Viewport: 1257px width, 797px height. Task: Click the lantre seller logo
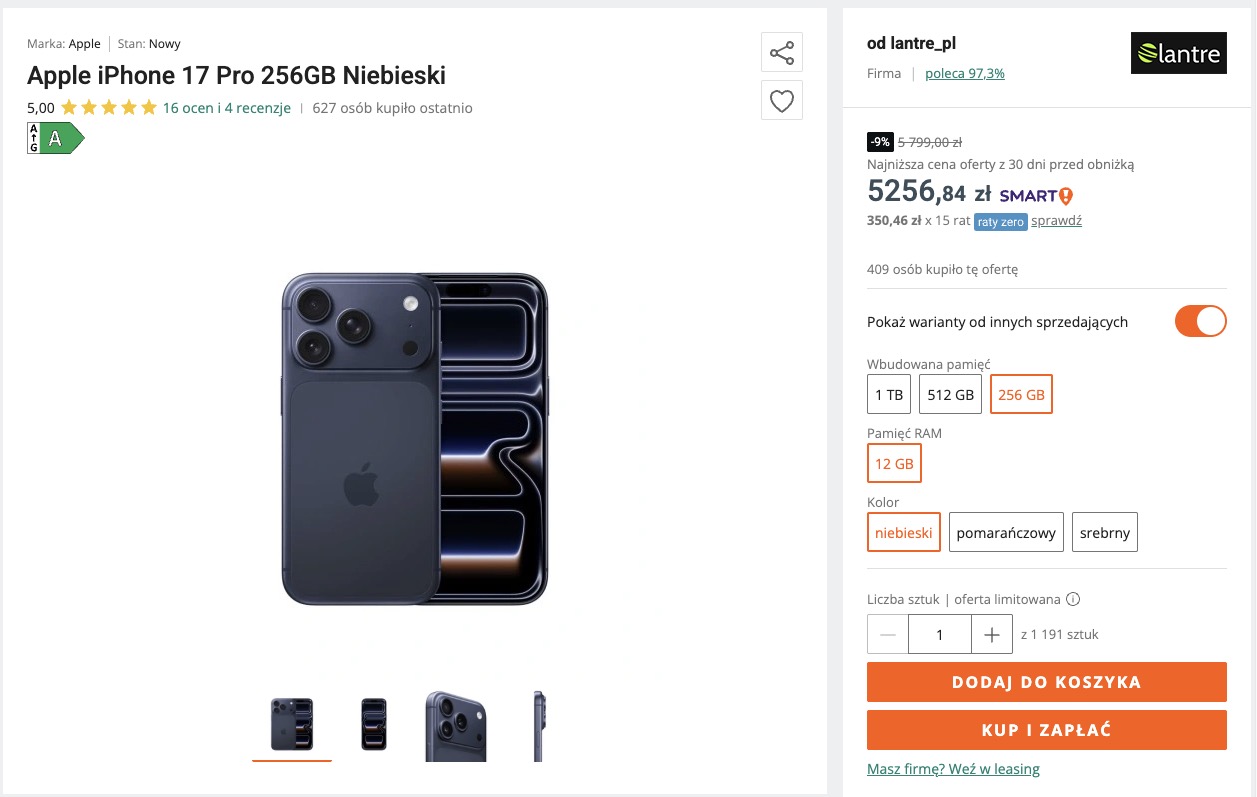point(1178,53)
